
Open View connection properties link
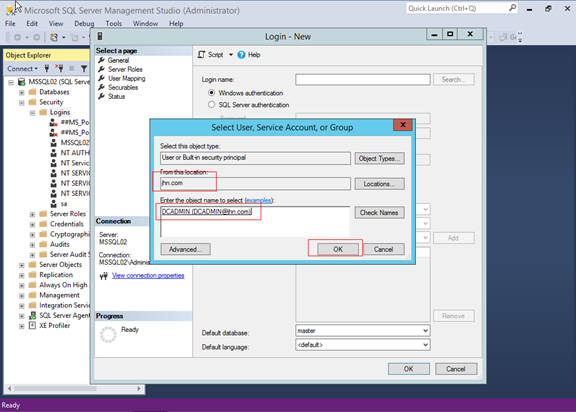[148, 275]
